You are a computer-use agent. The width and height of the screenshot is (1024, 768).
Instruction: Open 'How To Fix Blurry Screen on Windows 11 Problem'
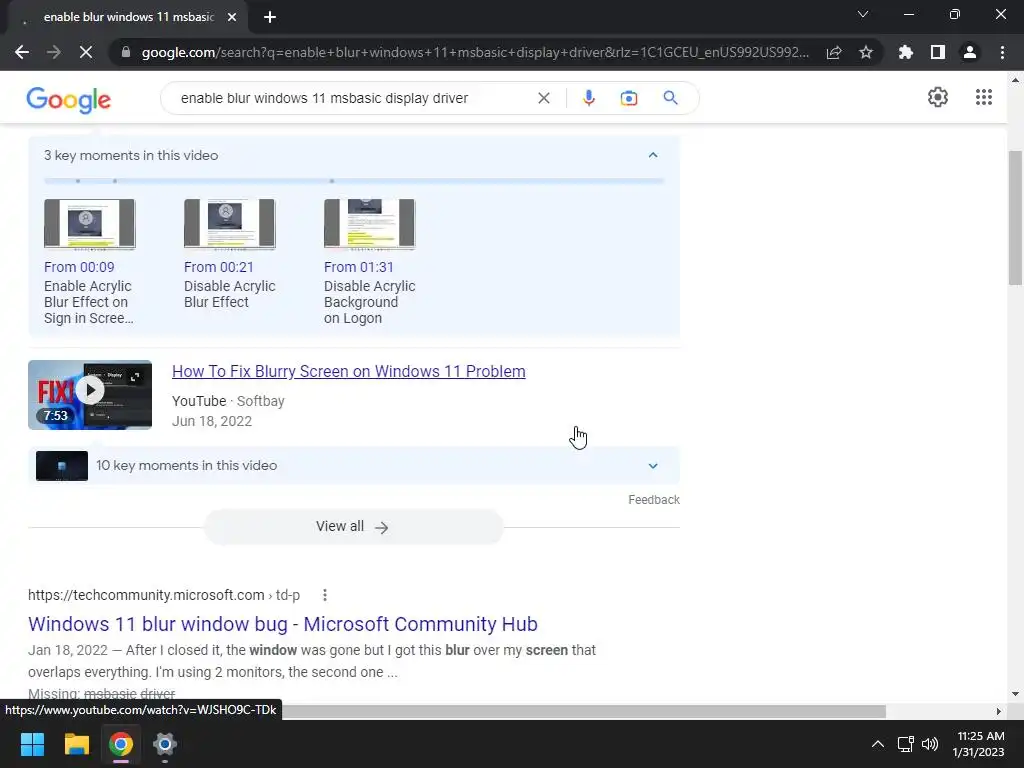click(x=349, y=372)
